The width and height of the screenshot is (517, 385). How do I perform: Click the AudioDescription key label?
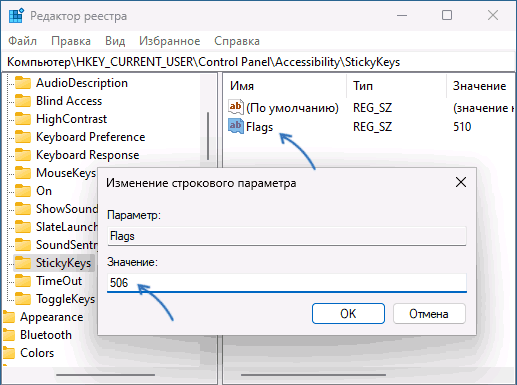82,83
